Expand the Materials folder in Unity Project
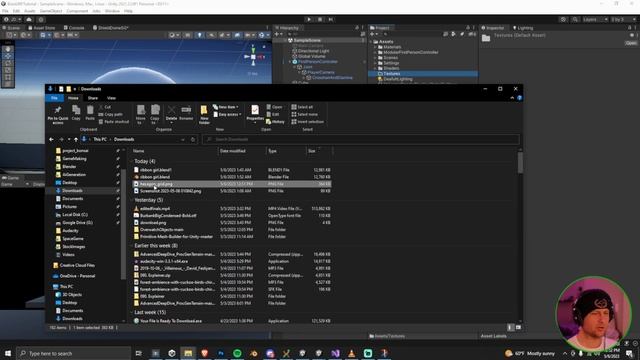Image resolution: width=640 pixels, height=360 pixels. (375, 47)
